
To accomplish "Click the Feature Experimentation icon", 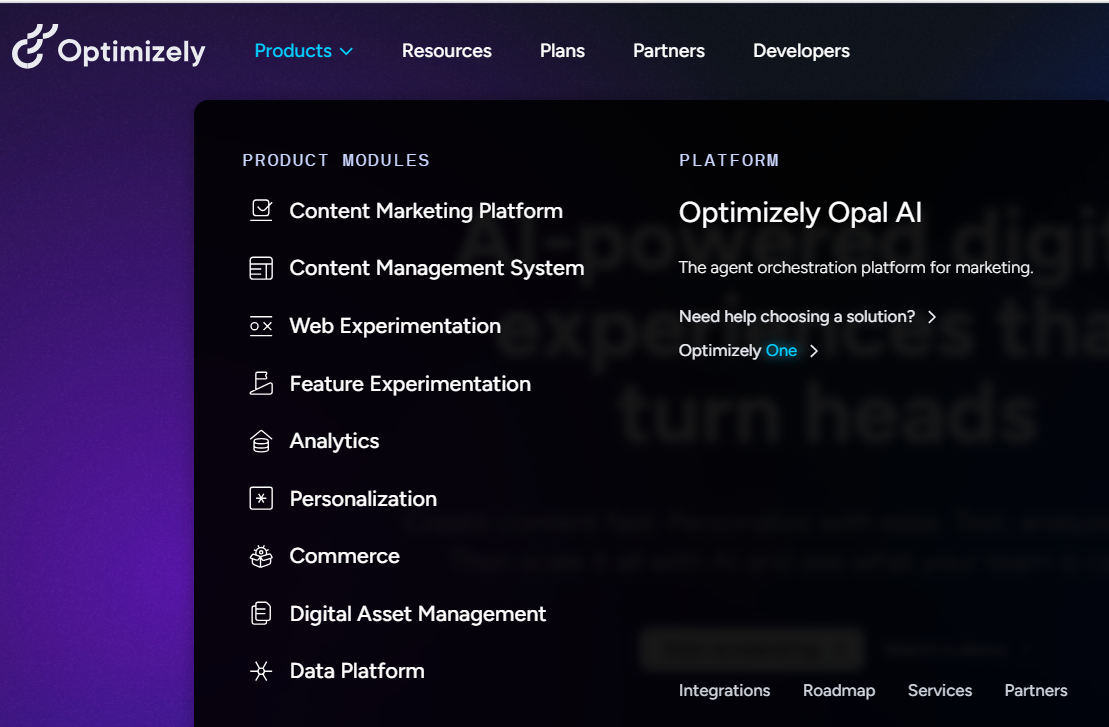I will coord(261,383).
